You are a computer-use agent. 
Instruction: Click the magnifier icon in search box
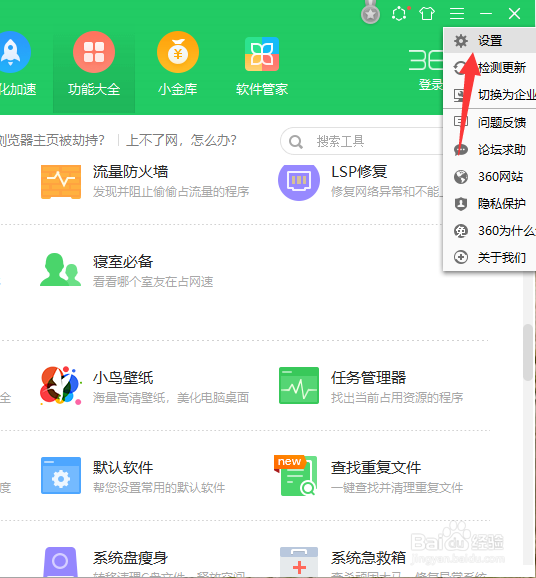[x=296, y=142]
